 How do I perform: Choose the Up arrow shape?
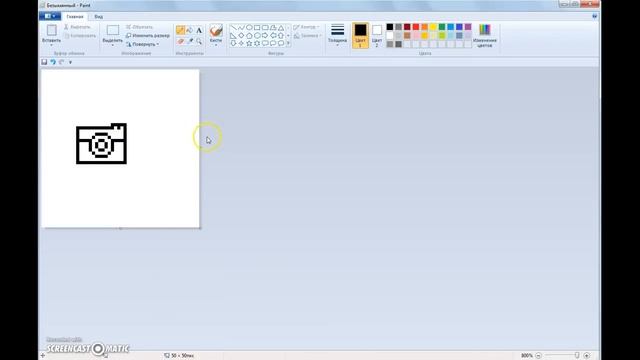tap(281, 36)
